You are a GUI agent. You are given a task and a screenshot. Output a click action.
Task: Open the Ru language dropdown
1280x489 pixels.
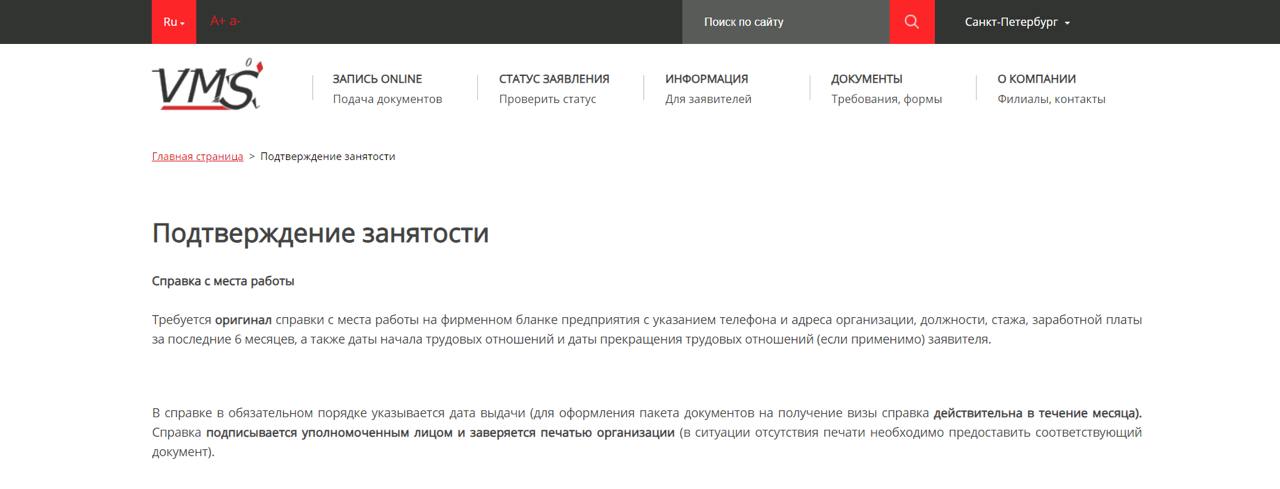(x=174, y=22)
